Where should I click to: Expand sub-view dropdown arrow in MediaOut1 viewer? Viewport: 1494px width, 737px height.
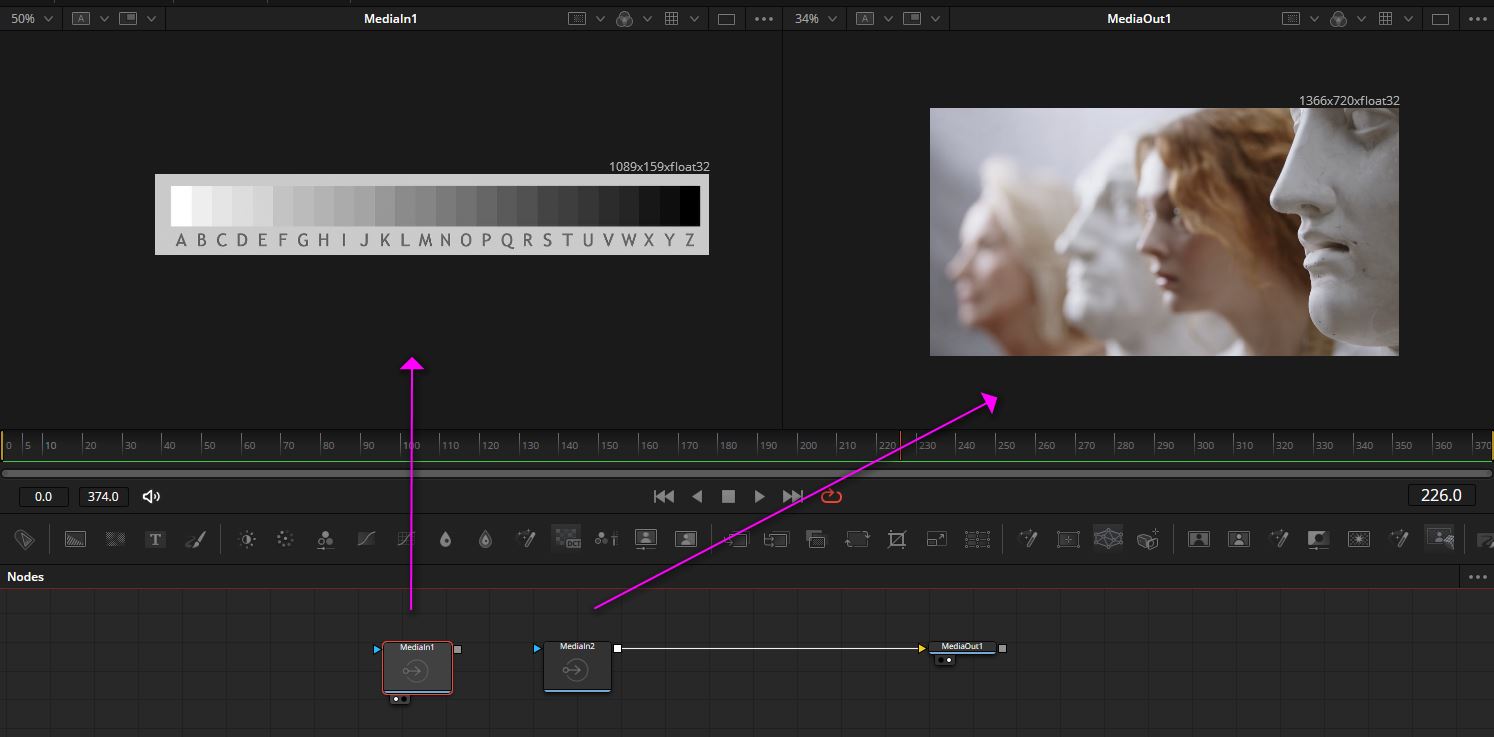pyautogui.click(x=937, y=19)
